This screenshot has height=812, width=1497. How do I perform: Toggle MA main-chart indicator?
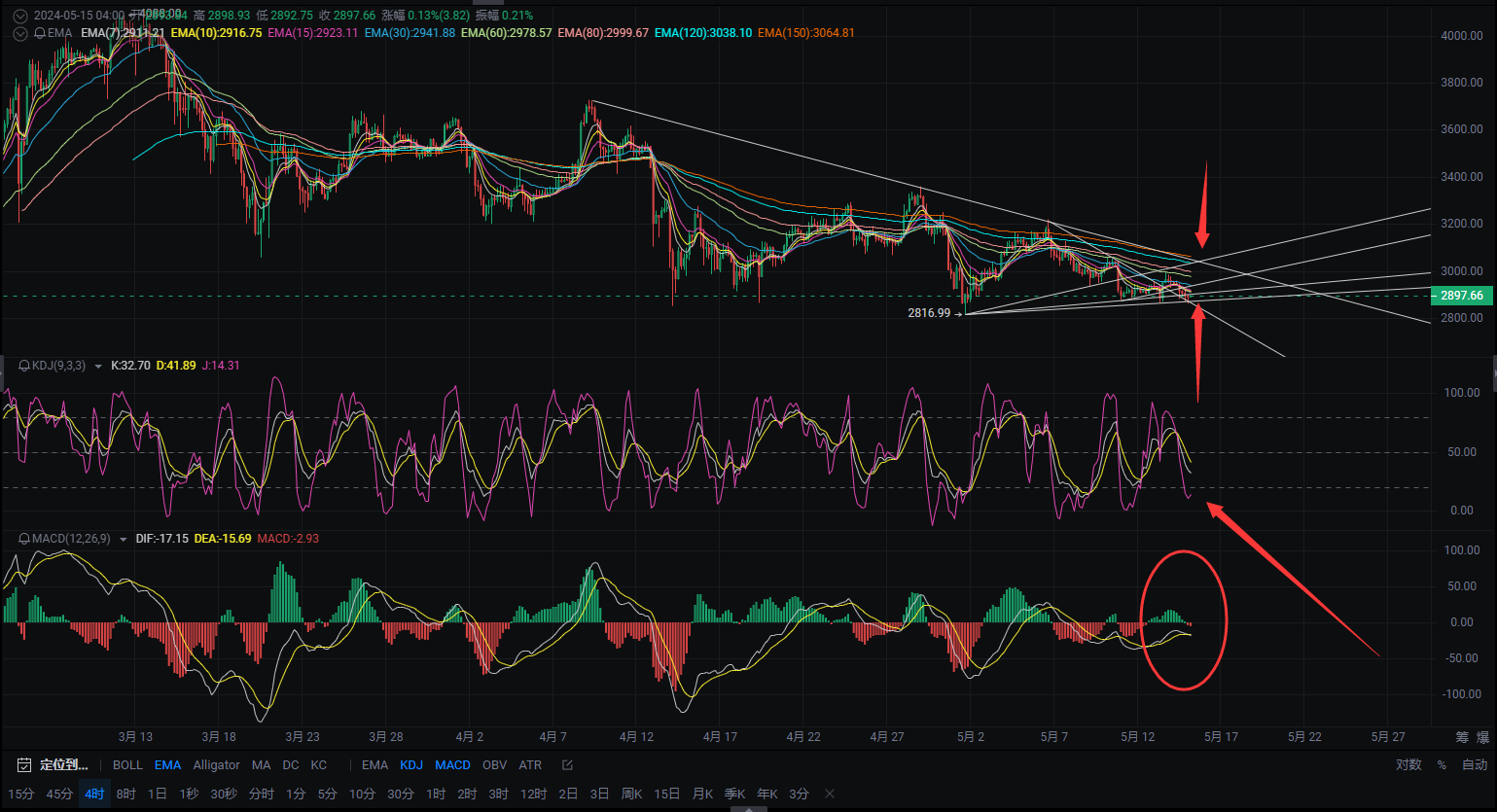coord(261,765)
